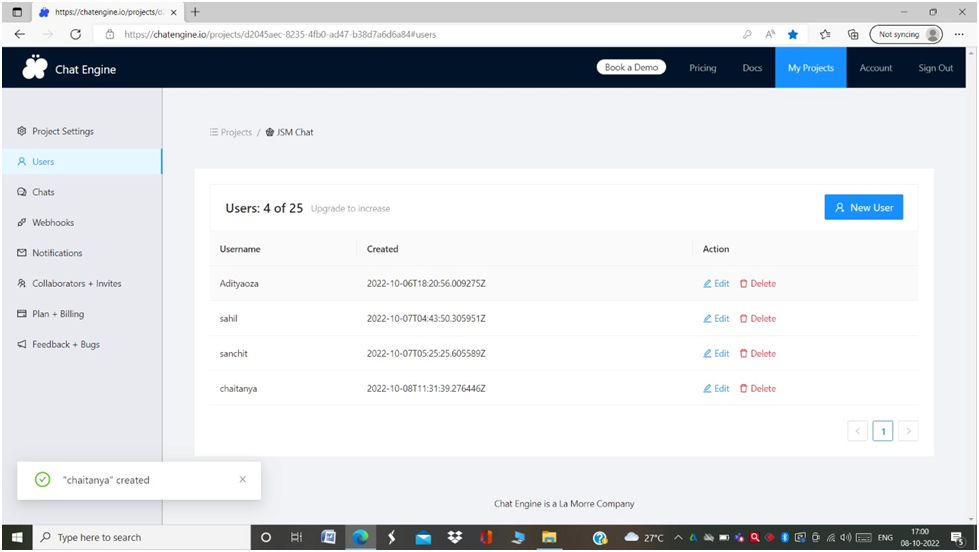Click the New User button
The image size is (979, 552).
(x=863, y=207)
